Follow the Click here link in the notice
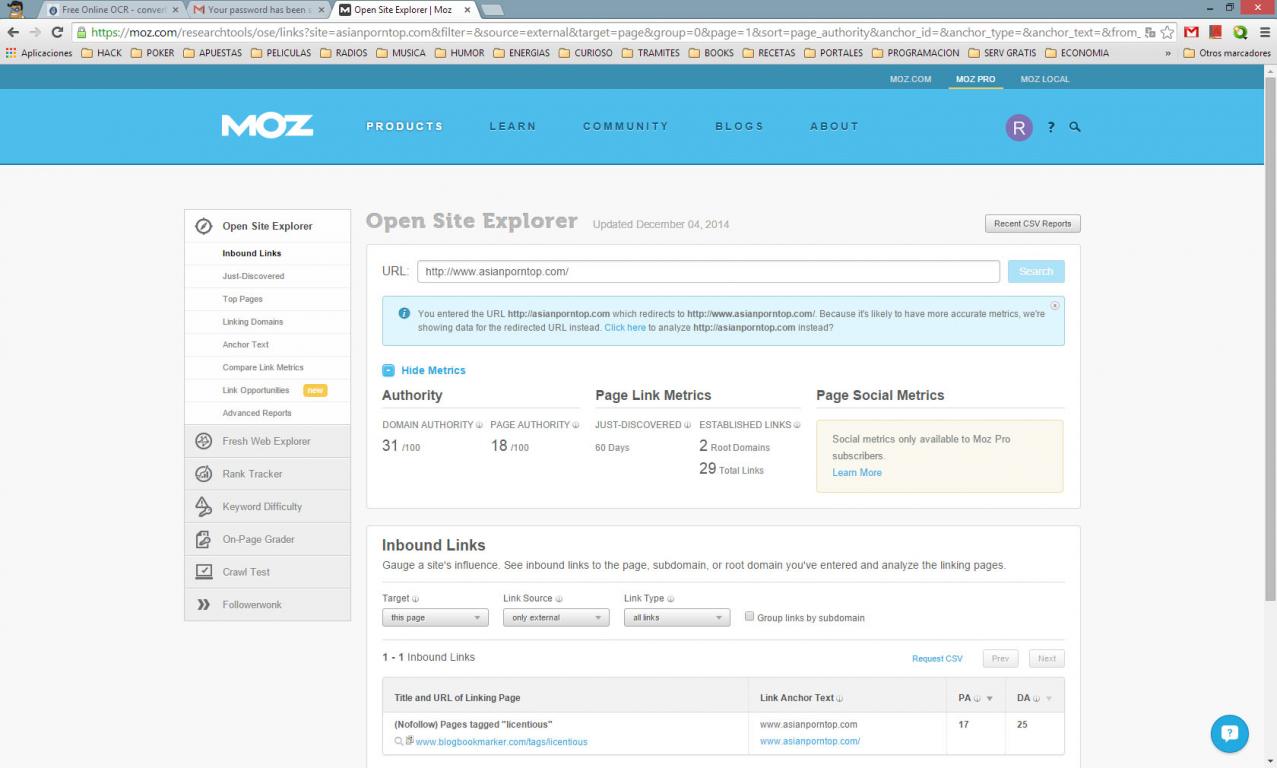Screen dimensions: 1277x768 [625, 328]
